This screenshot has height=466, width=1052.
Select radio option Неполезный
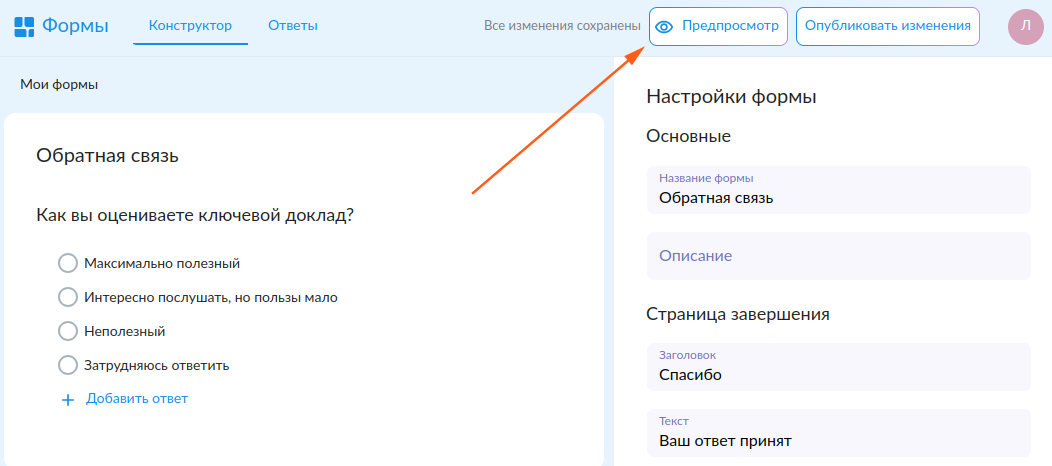pyautogui.click(x=68, y=331)
